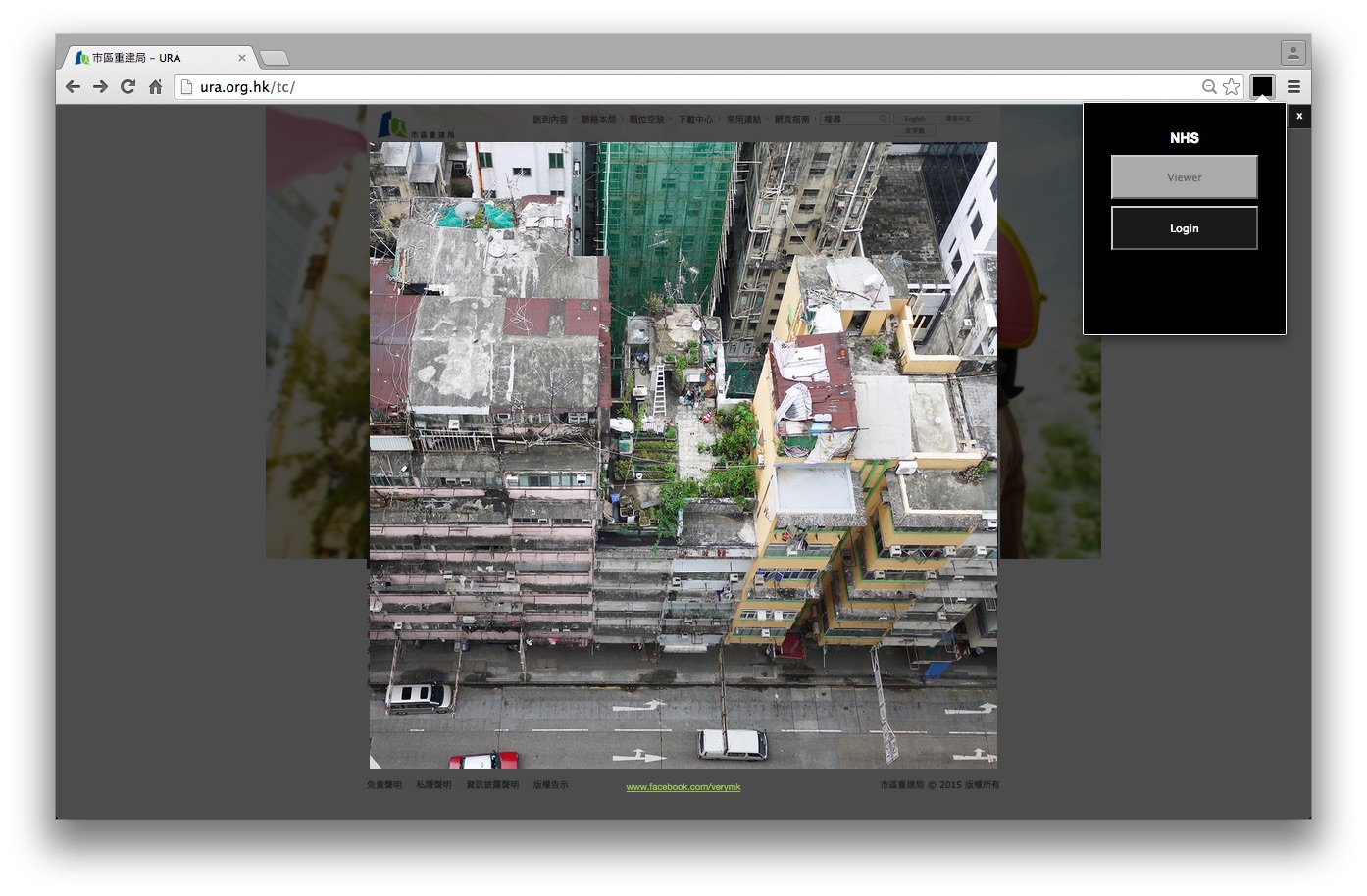The height and width of the screenshot is (896, 1367).
Task: Close the 市區重建局 – URA tab
Action: coord(242,58)
